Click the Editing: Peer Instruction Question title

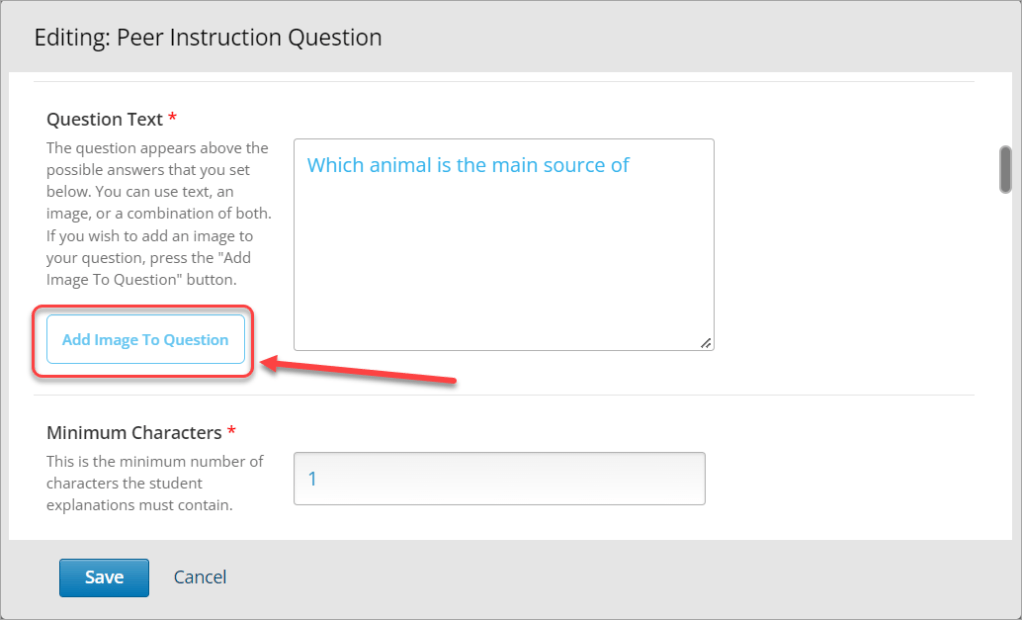point(208,38)
